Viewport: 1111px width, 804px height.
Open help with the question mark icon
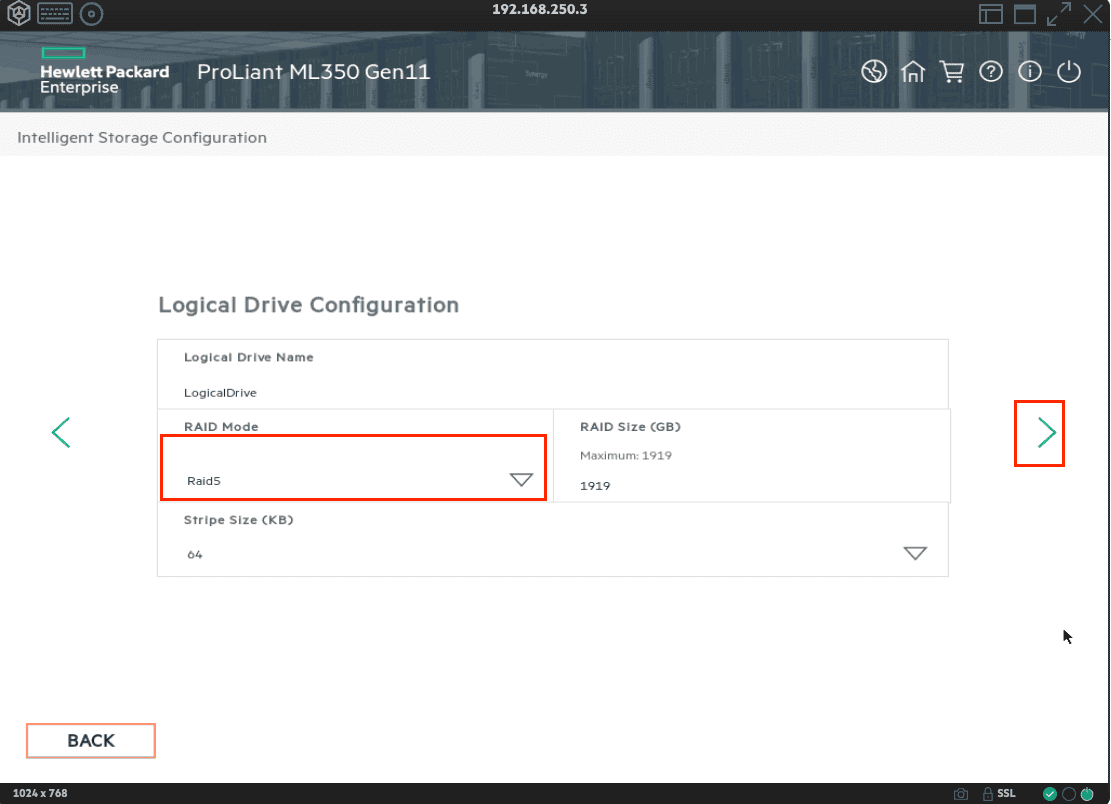pyautogui.click(x=990, y=72)
